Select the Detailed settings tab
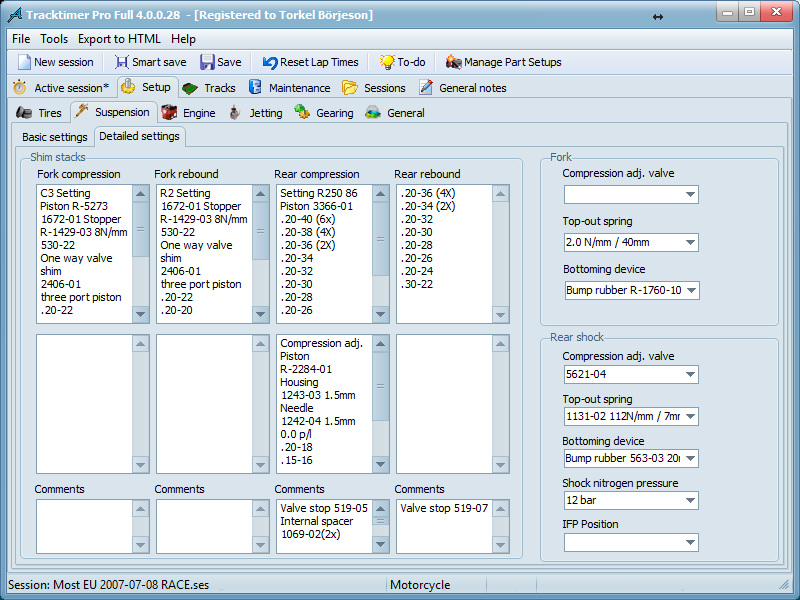Screen dimensions: 800x600 (139, 136)
